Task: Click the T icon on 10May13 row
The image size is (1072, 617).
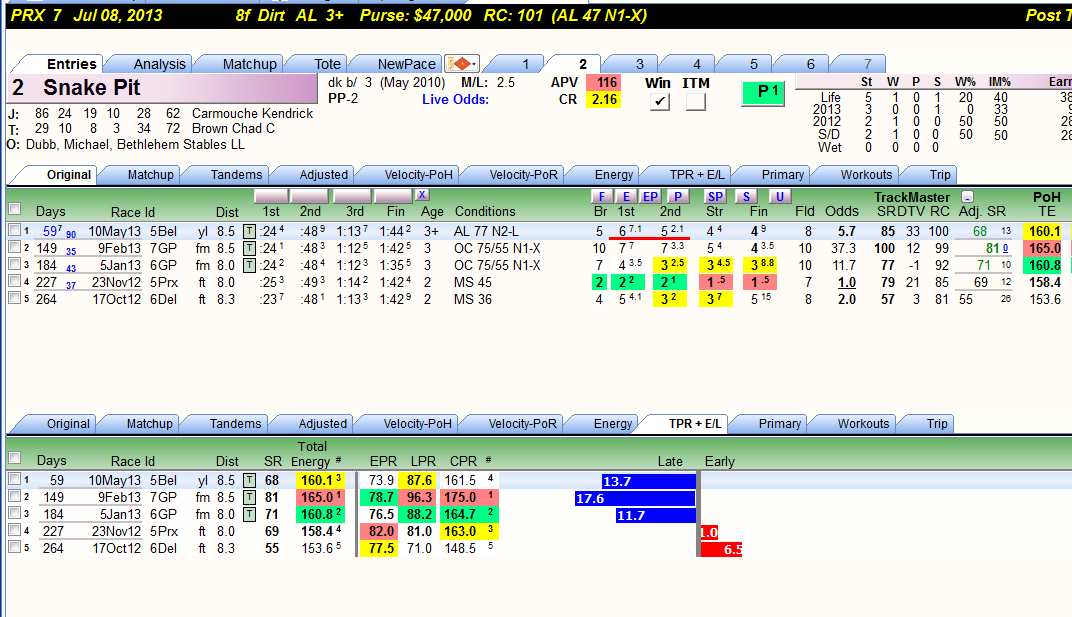Action: tap(250, 231)
